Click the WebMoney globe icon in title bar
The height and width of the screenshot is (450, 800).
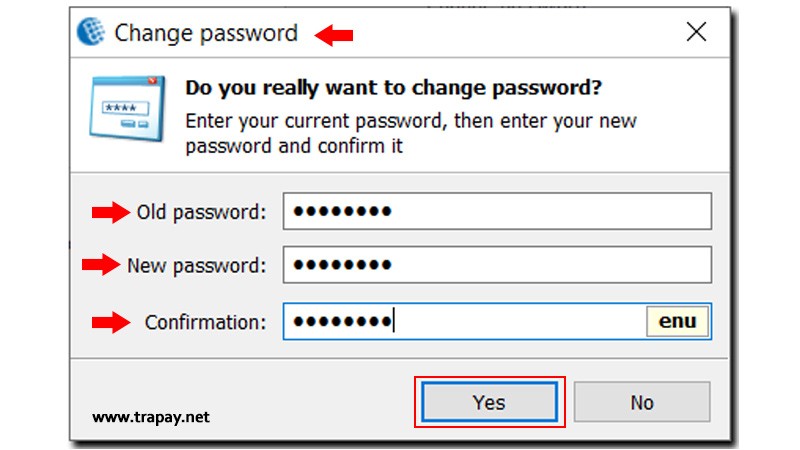point(91,33)
